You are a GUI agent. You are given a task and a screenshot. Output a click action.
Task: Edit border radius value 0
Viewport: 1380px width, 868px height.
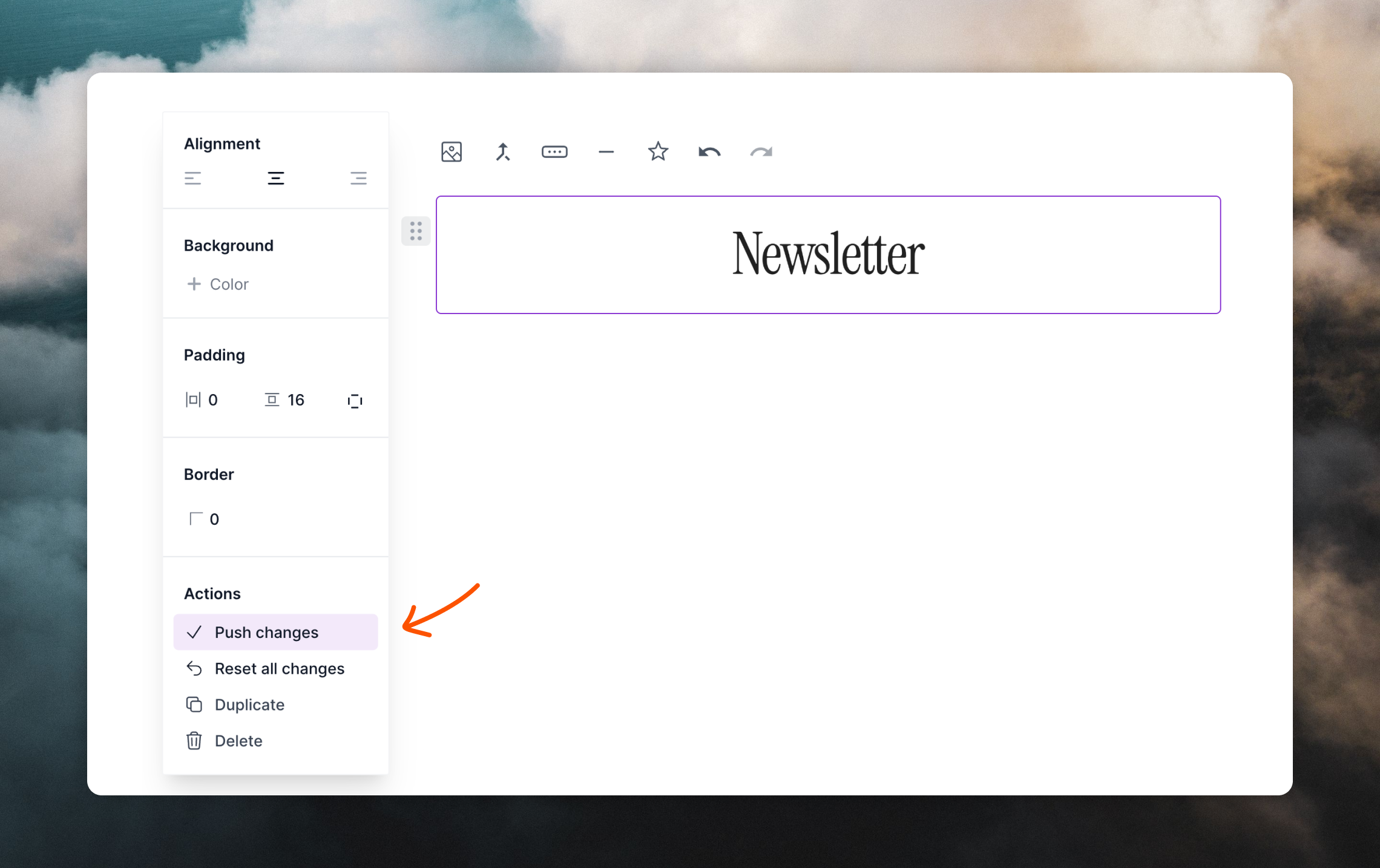214,519
